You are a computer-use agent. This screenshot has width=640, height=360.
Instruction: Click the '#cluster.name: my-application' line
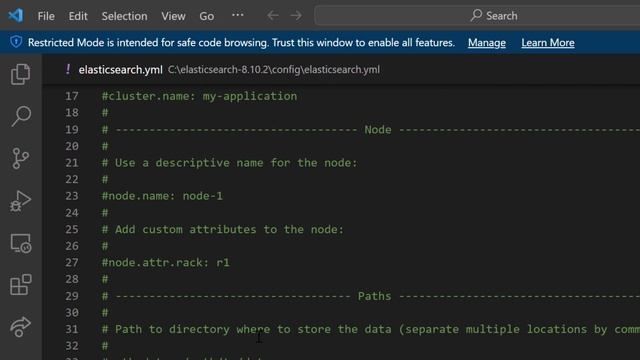click(x=199, y=96)
